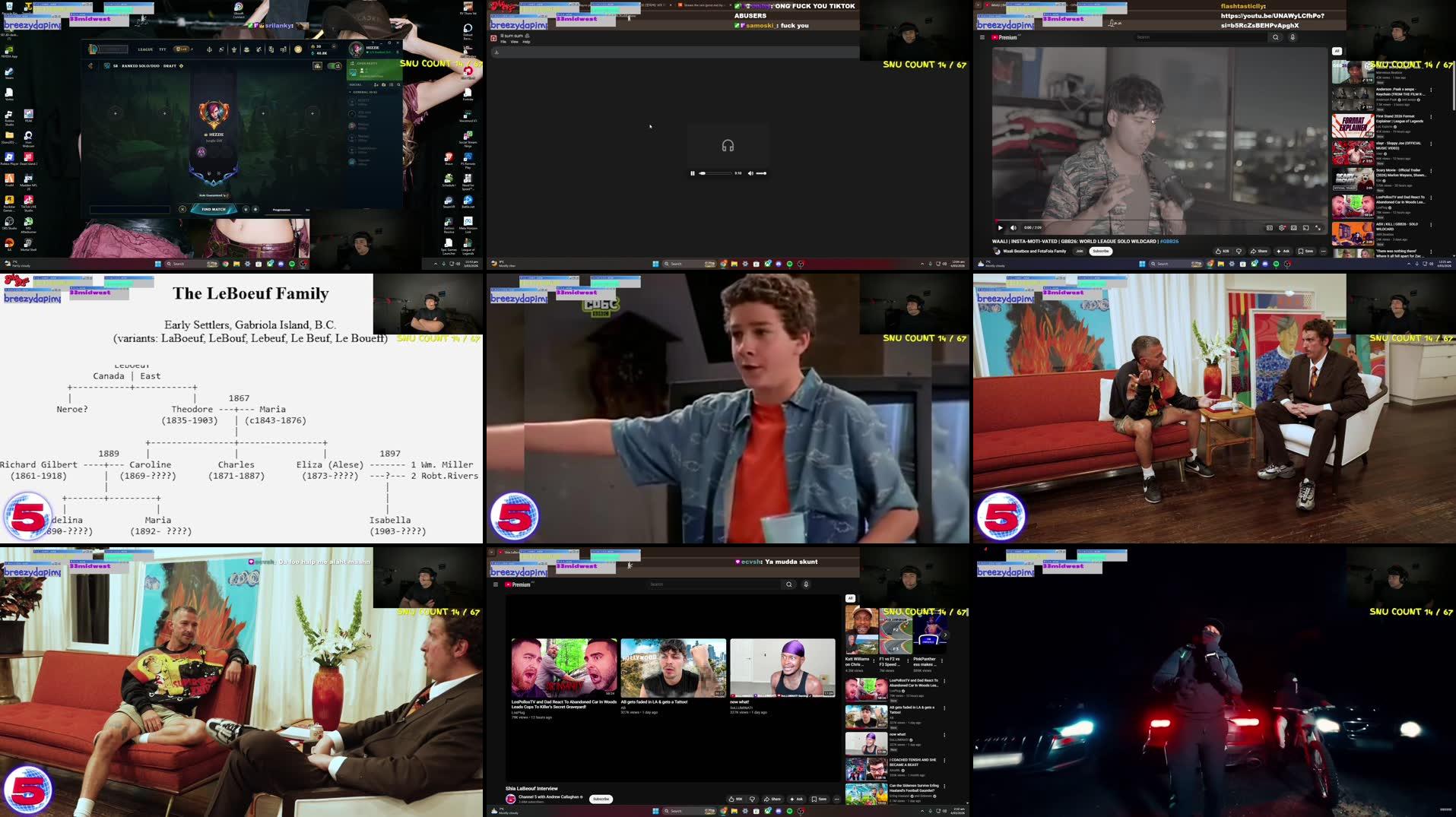
Task: Mute the volume on the WAALI video player
Action: pyautogui.click(x=1013, y=228)
